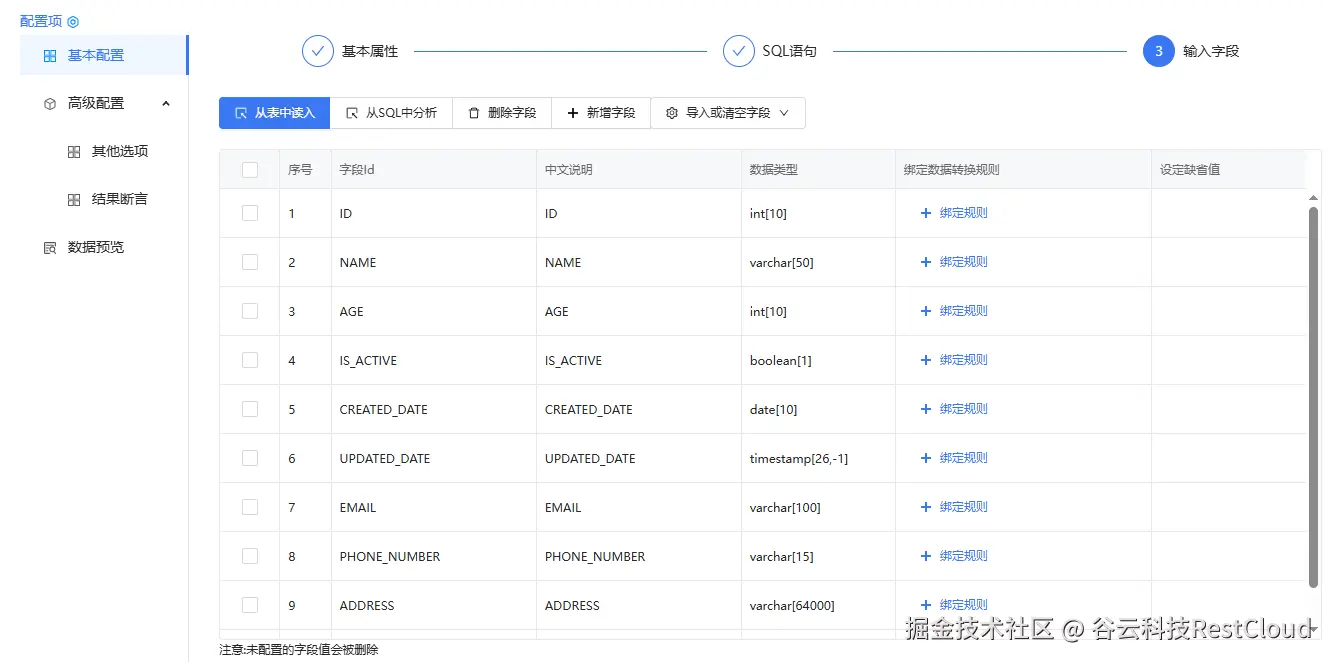Check the box for row ID
This screenshot has width=1332, height=662.
(250, 213)
